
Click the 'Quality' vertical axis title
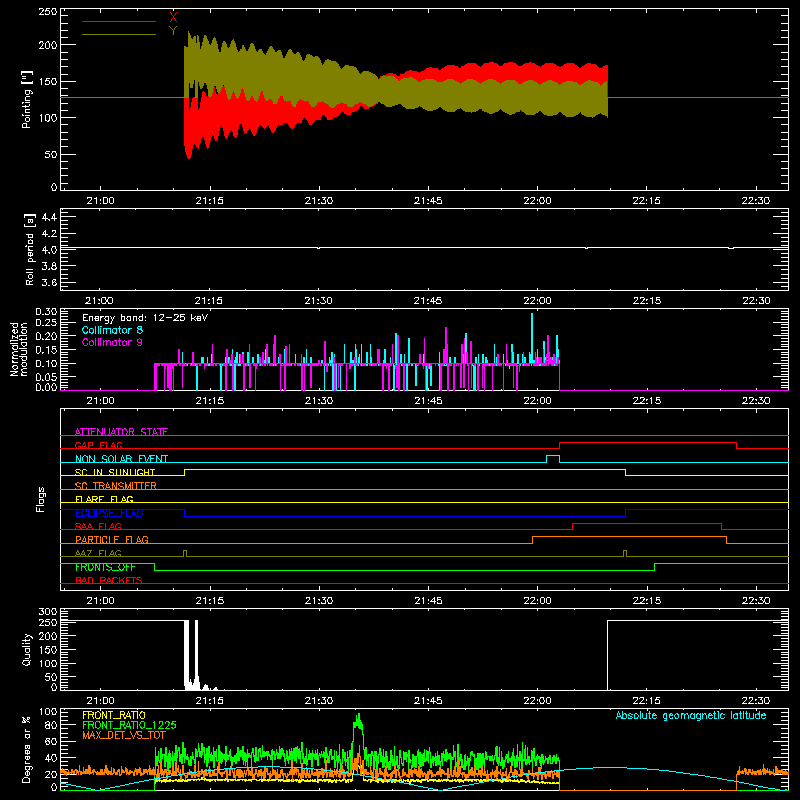(x=27, y=649)
